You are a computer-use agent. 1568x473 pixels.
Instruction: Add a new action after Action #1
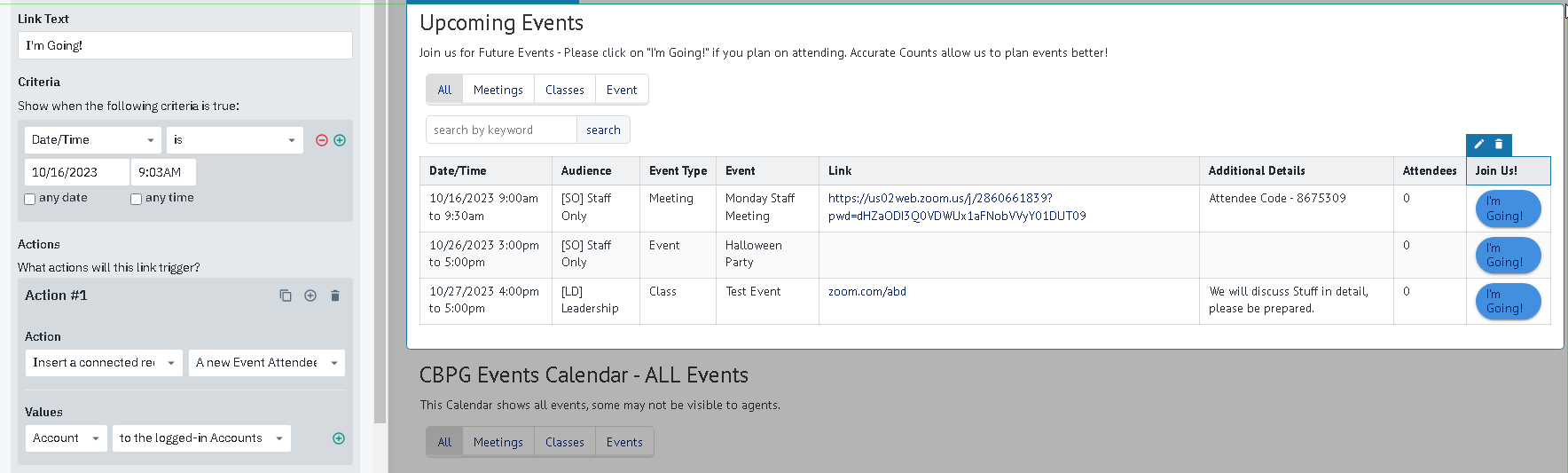(x=310, y=296)
